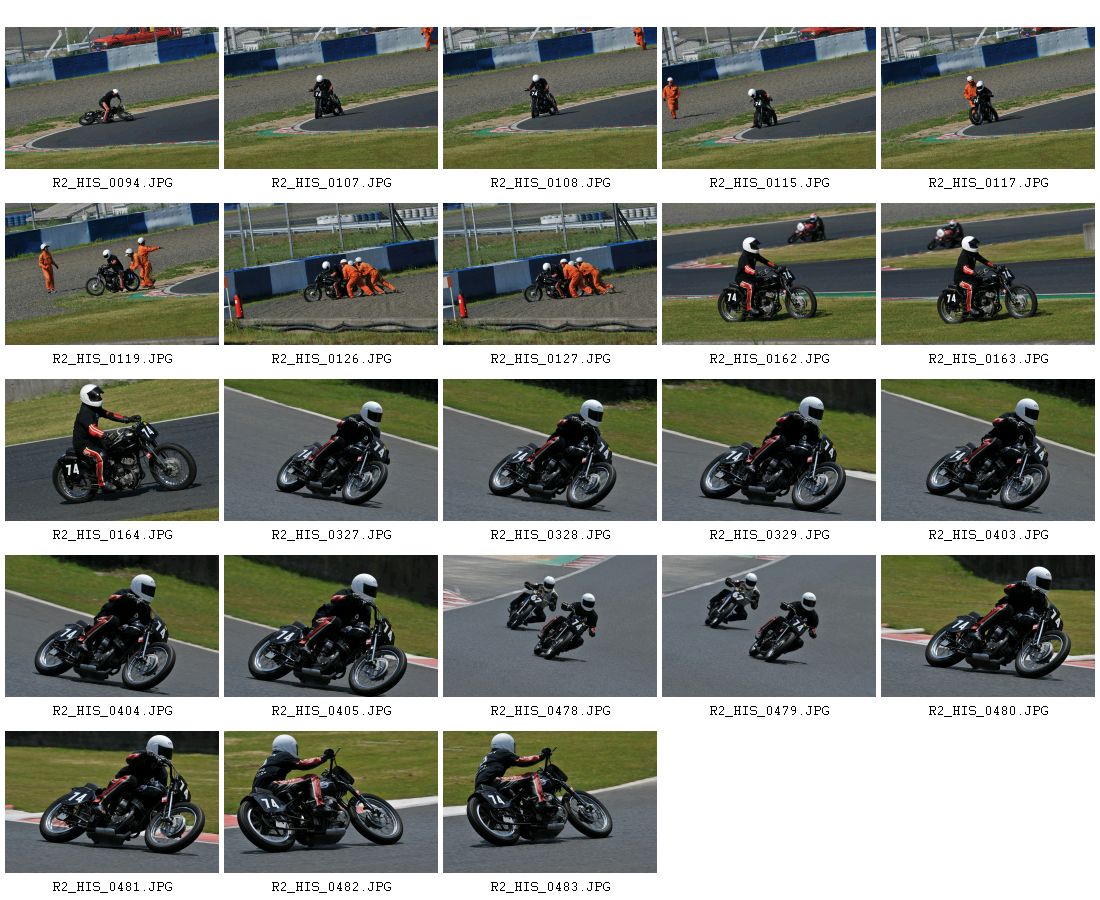1100x900 pixels.
Task: Click the R2_HIS_0480.JPG thumbnail
Action: [x=987, y=626]
